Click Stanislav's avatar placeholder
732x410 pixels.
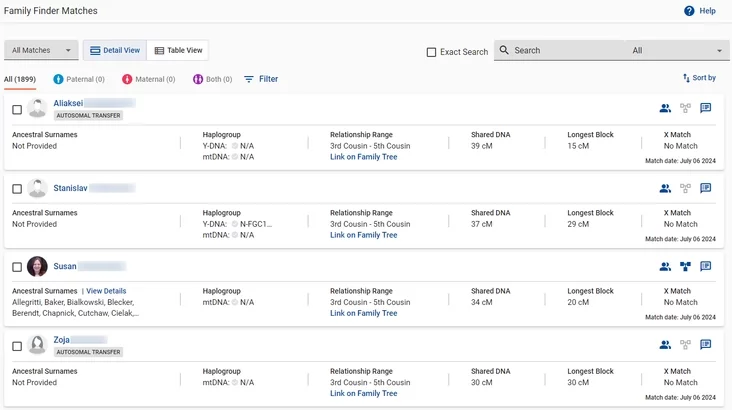click(x=37, y=188)
